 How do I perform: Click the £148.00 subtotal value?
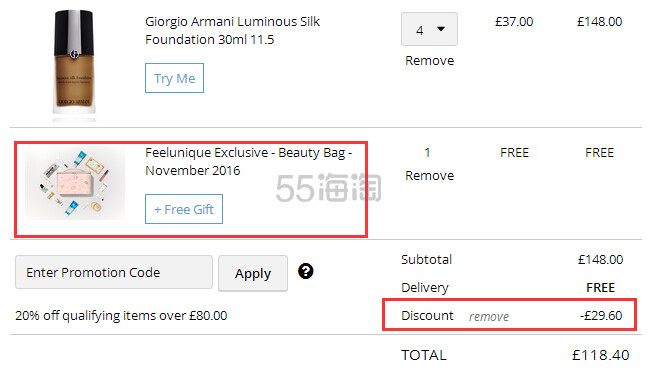pos(600,259)
